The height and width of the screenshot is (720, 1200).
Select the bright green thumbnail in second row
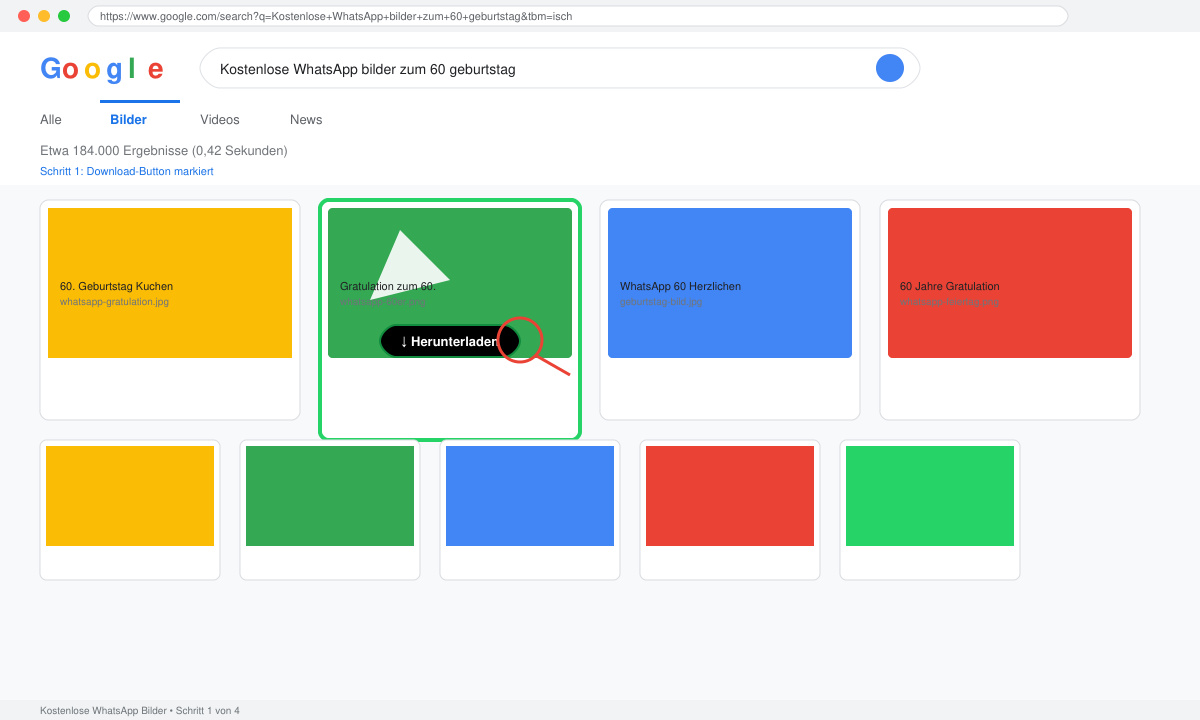tap(930, 496)
